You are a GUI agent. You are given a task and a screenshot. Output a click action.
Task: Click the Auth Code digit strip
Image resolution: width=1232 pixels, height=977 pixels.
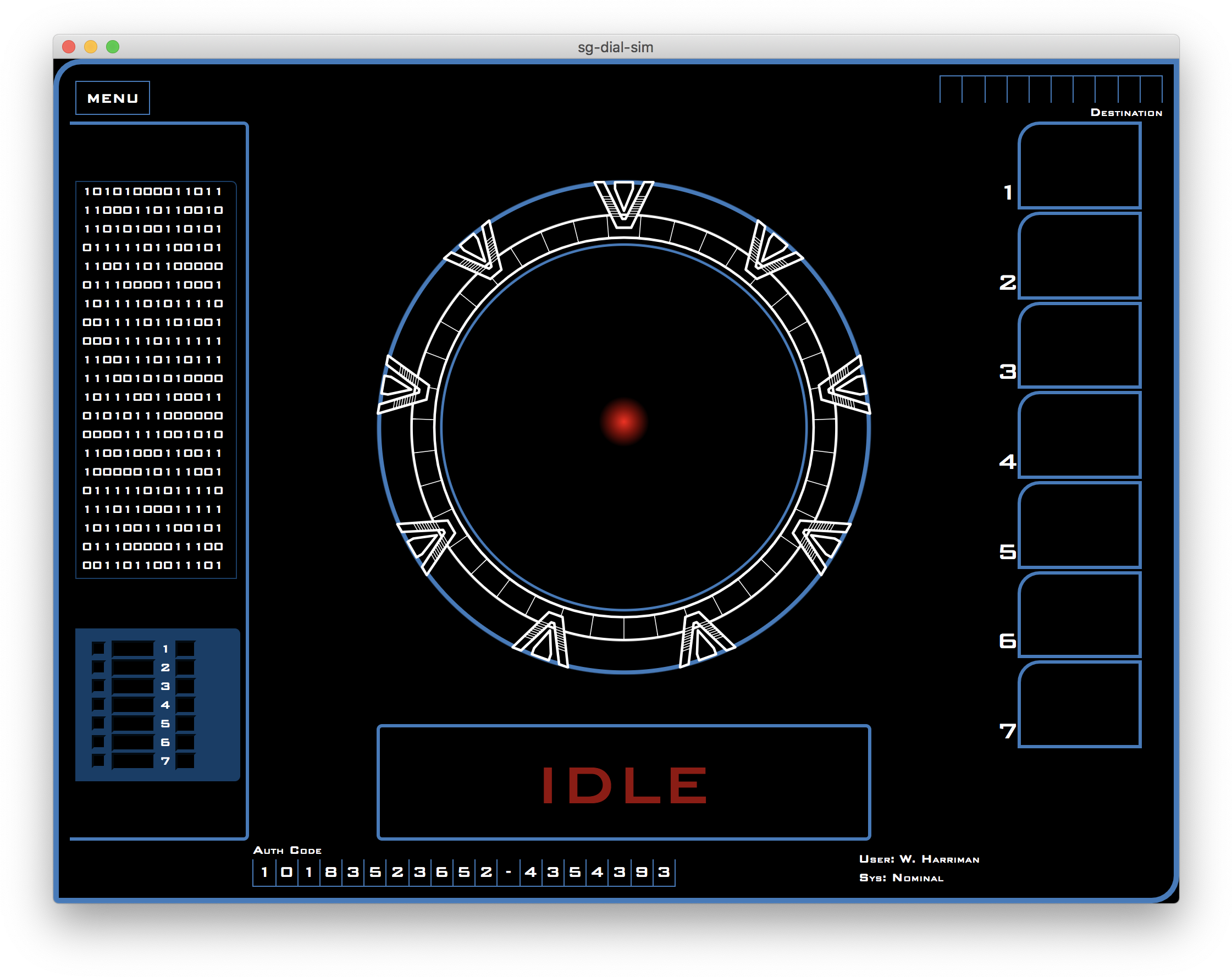coord(463,873)
